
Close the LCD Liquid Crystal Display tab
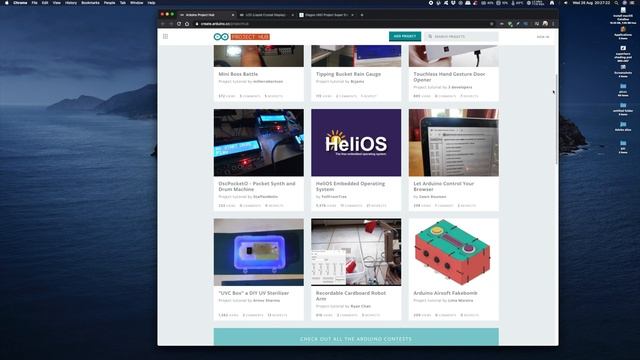tap(293, 15)
